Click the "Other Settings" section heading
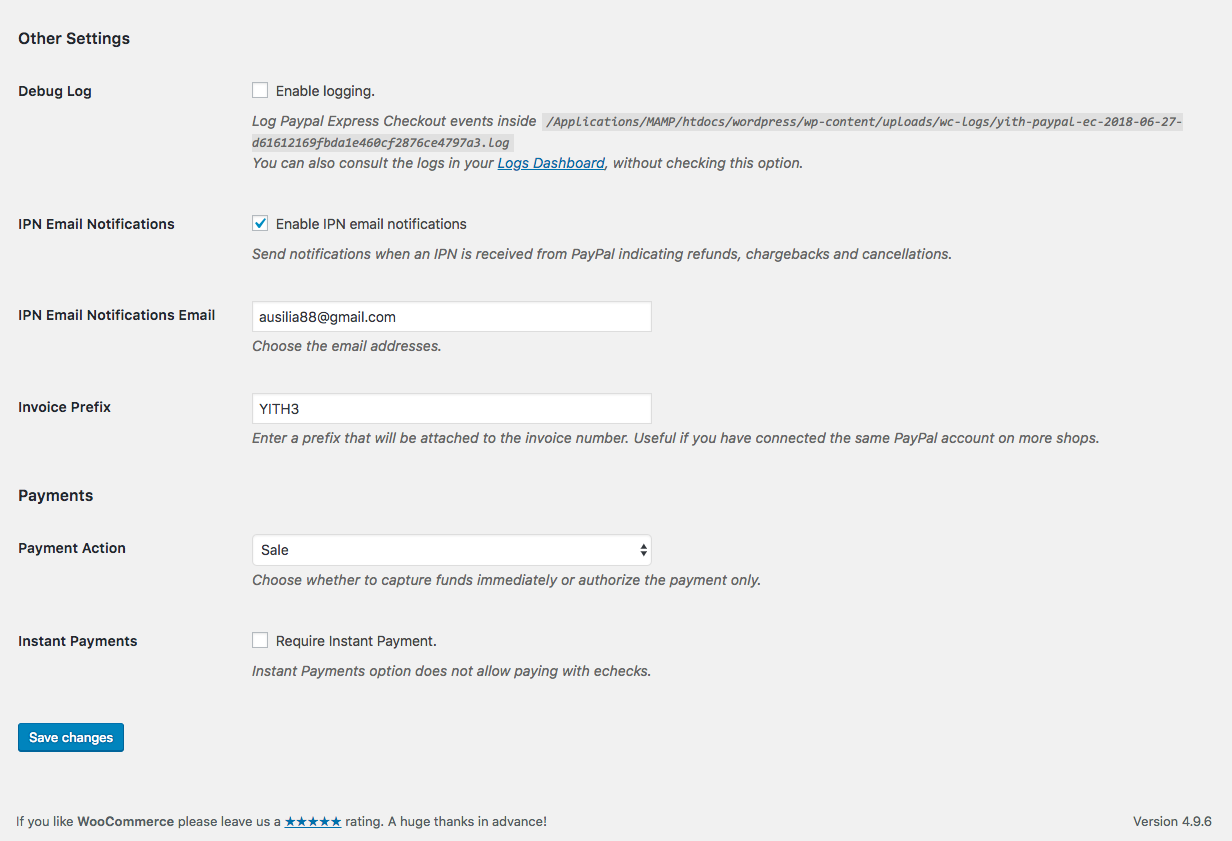The height and width of the screenshot is (841, 1232). (x=74, y=39)
